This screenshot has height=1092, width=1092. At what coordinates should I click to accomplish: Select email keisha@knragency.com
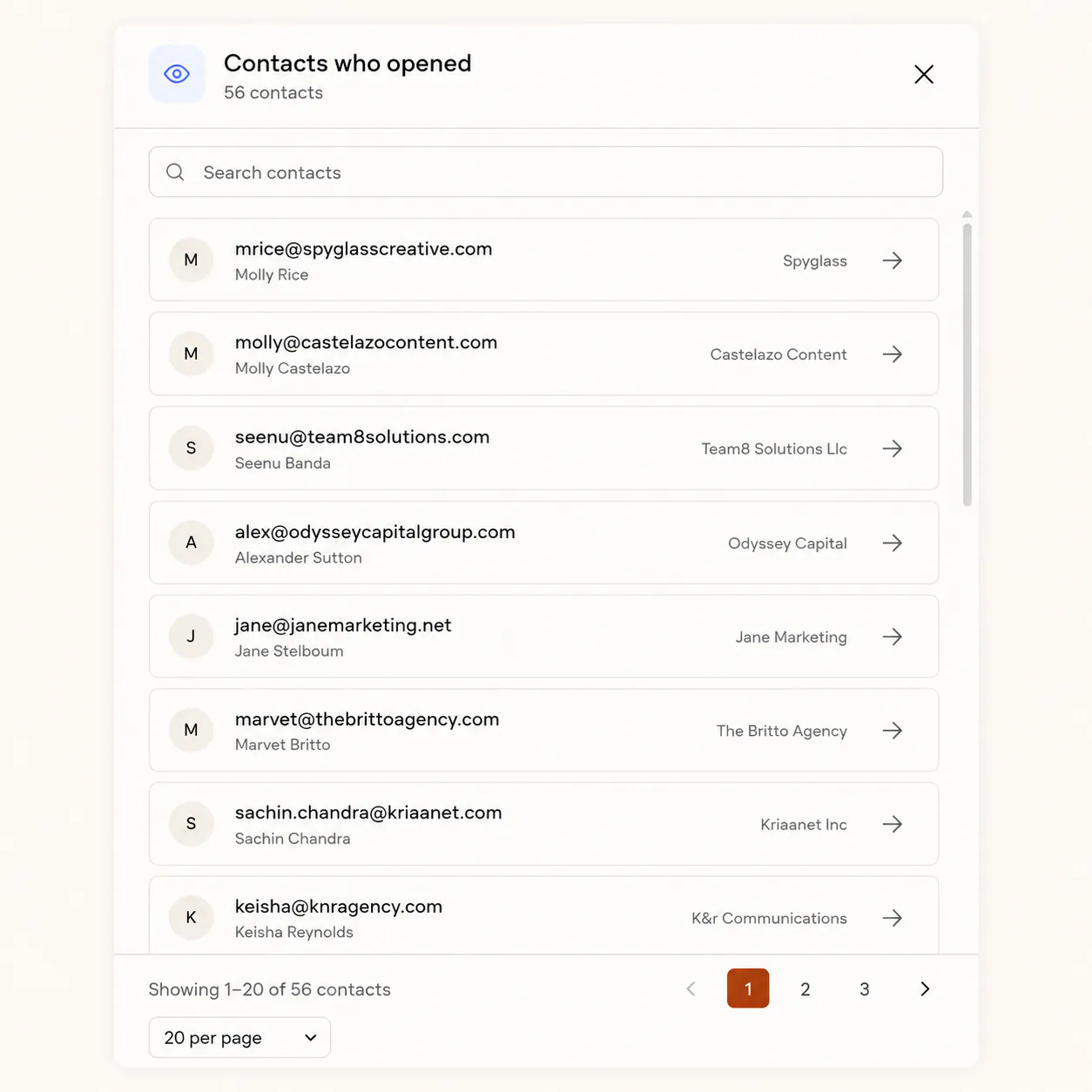339,907
